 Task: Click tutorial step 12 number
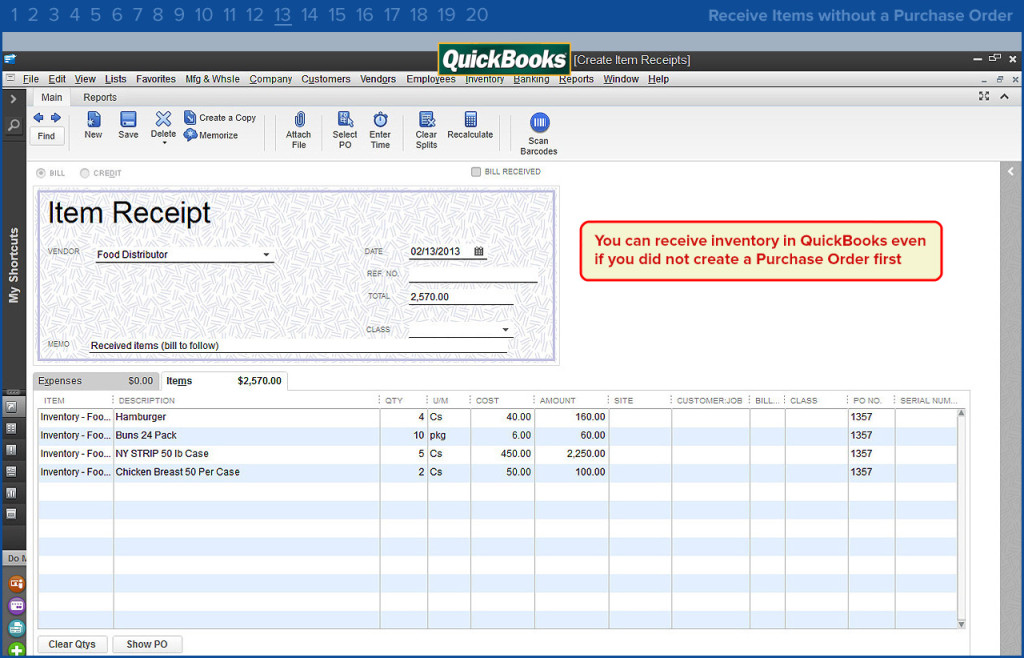(255, 15)
